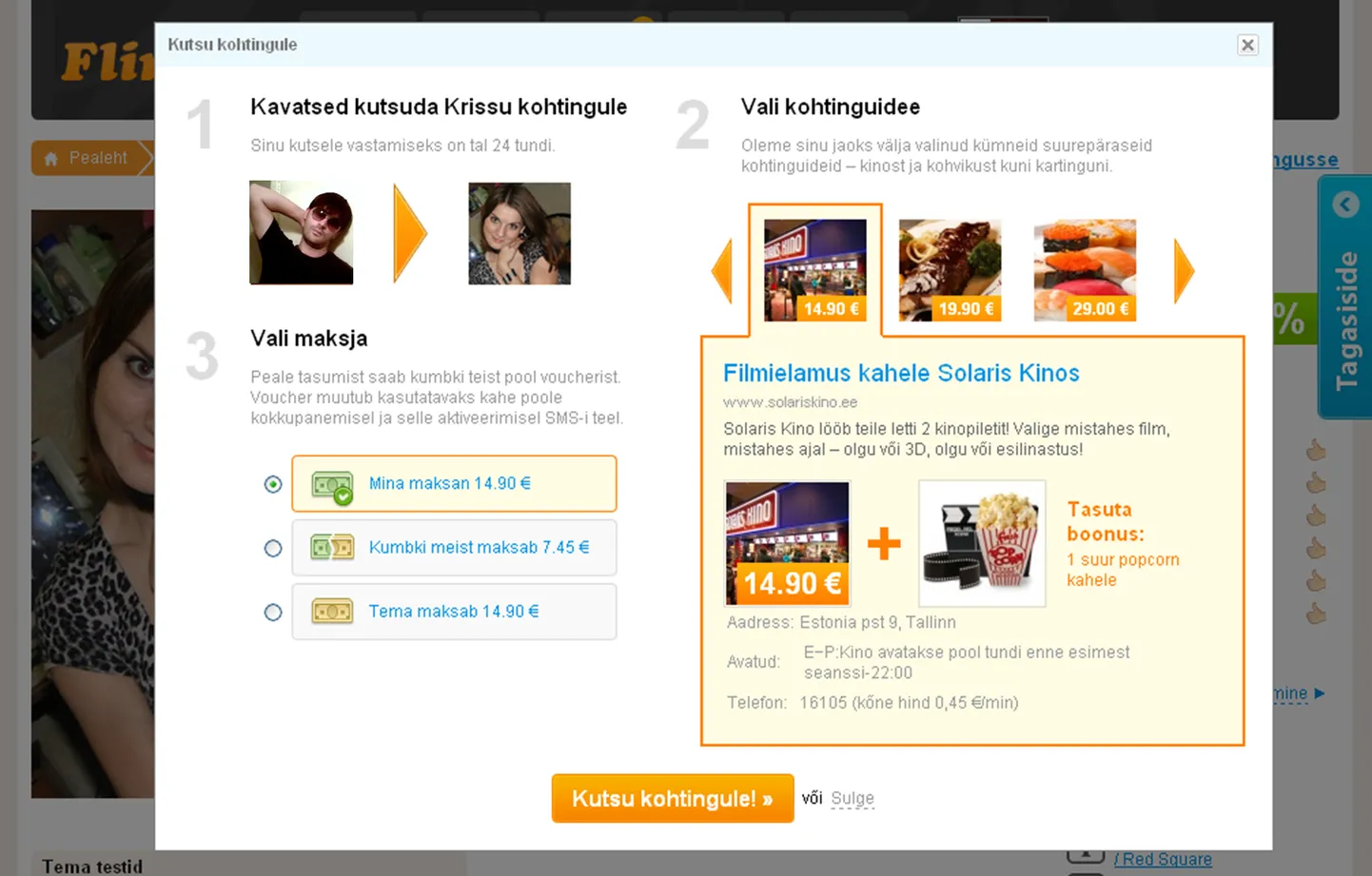Select the dinner date idea thumbnail 19.90 €

coord(950,270)
